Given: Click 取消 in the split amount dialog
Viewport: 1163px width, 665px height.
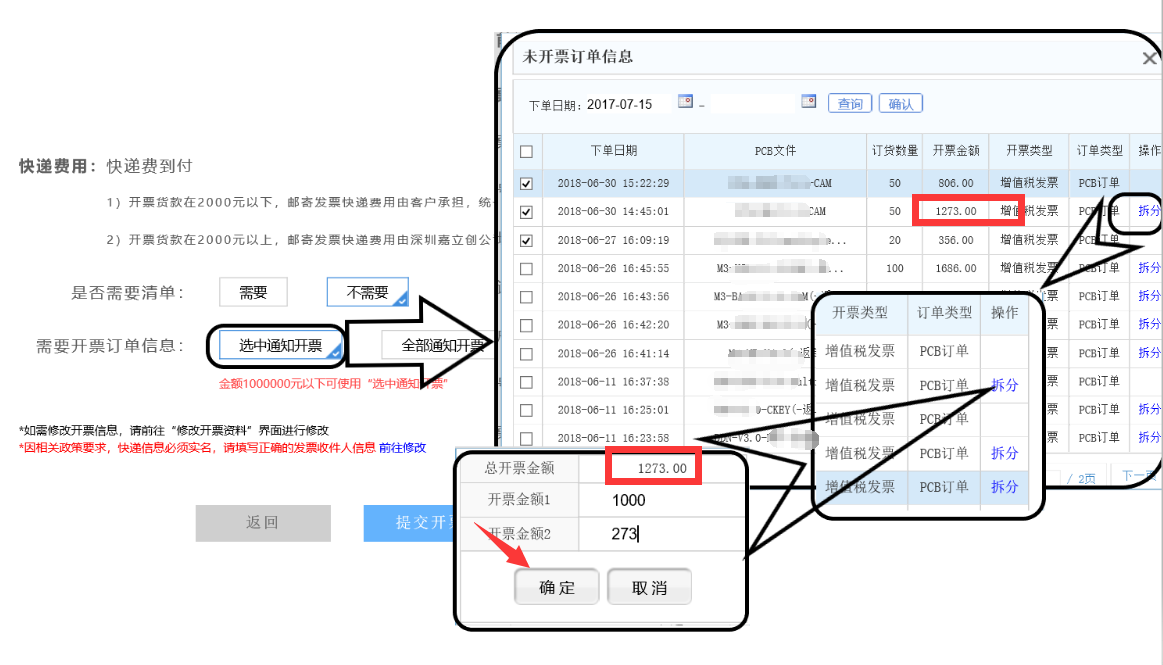Looking at the screenshot, I should pyautogui.click(x=649, y=588).
